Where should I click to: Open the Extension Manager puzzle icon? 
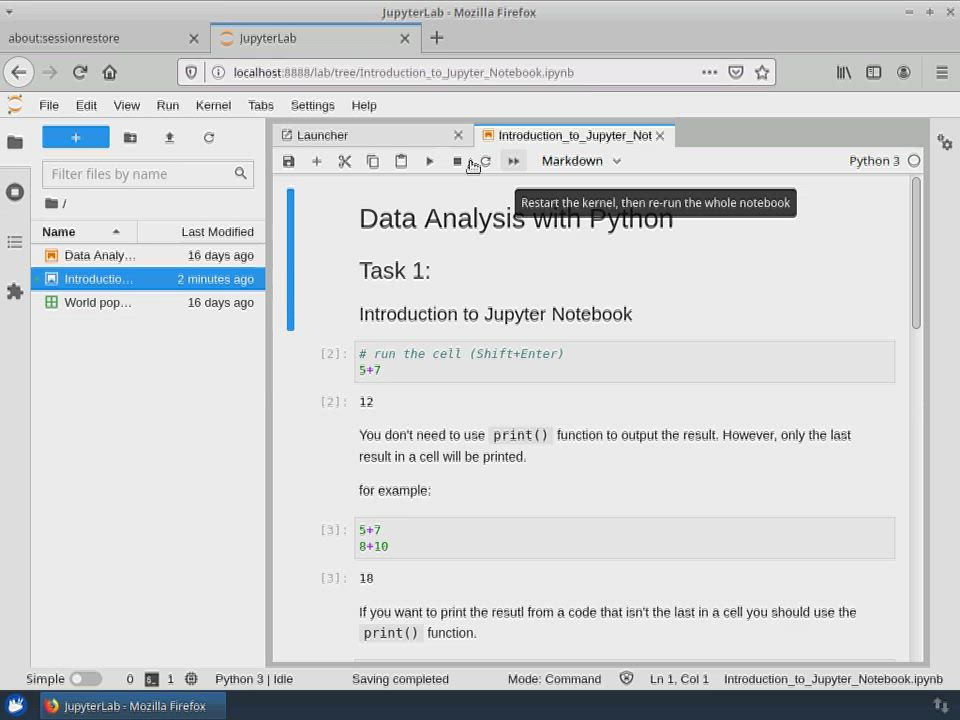[15, 291]
